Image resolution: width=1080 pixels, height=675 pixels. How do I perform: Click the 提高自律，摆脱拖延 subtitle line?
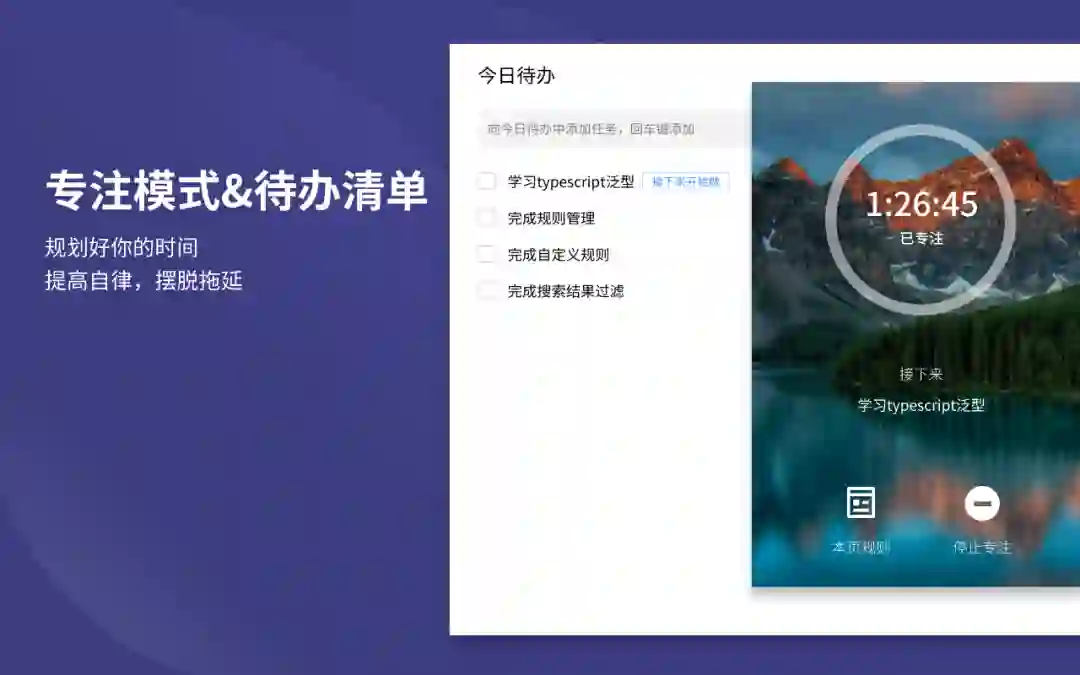(x=144, y=280)
